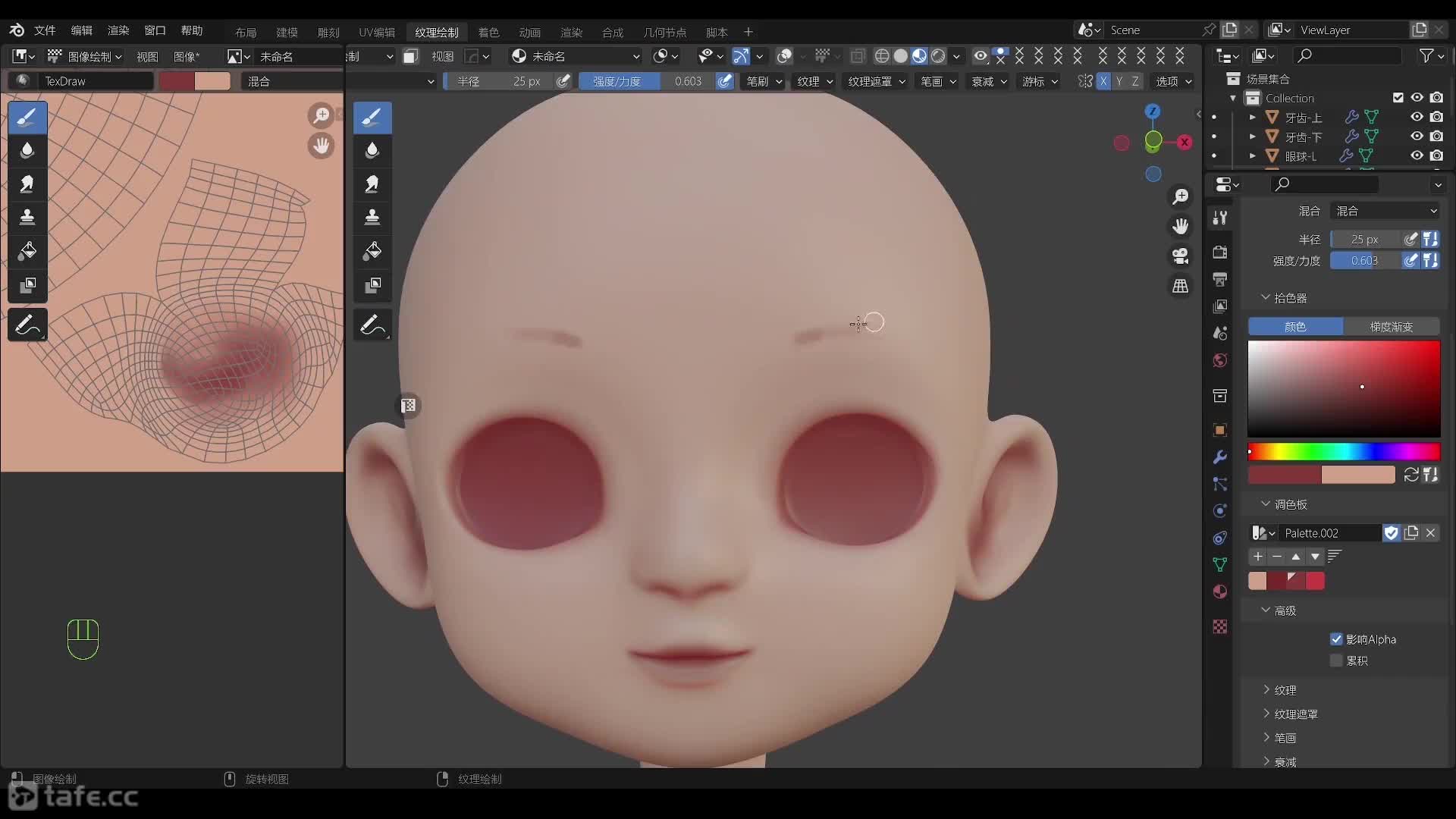Select the Soften tool in the 3D viewport toolbar
Screen dimensions: 1456x819
click(372, 151)
